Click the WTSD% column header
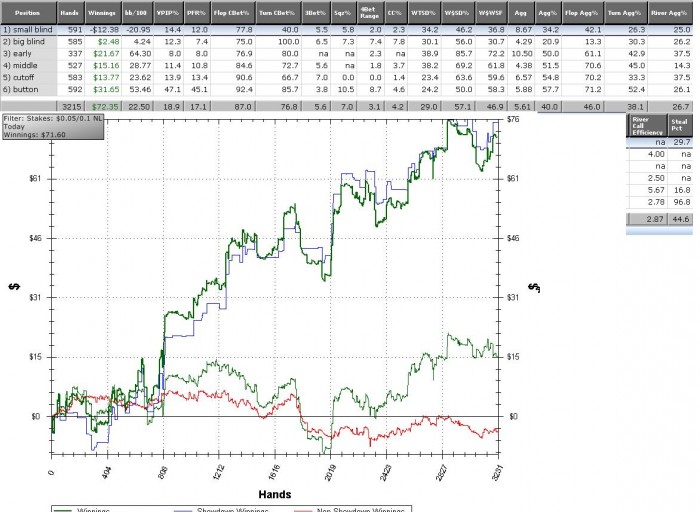Image resolution: width=700 pixels, height=512 pixels. (x=423, y=12)
